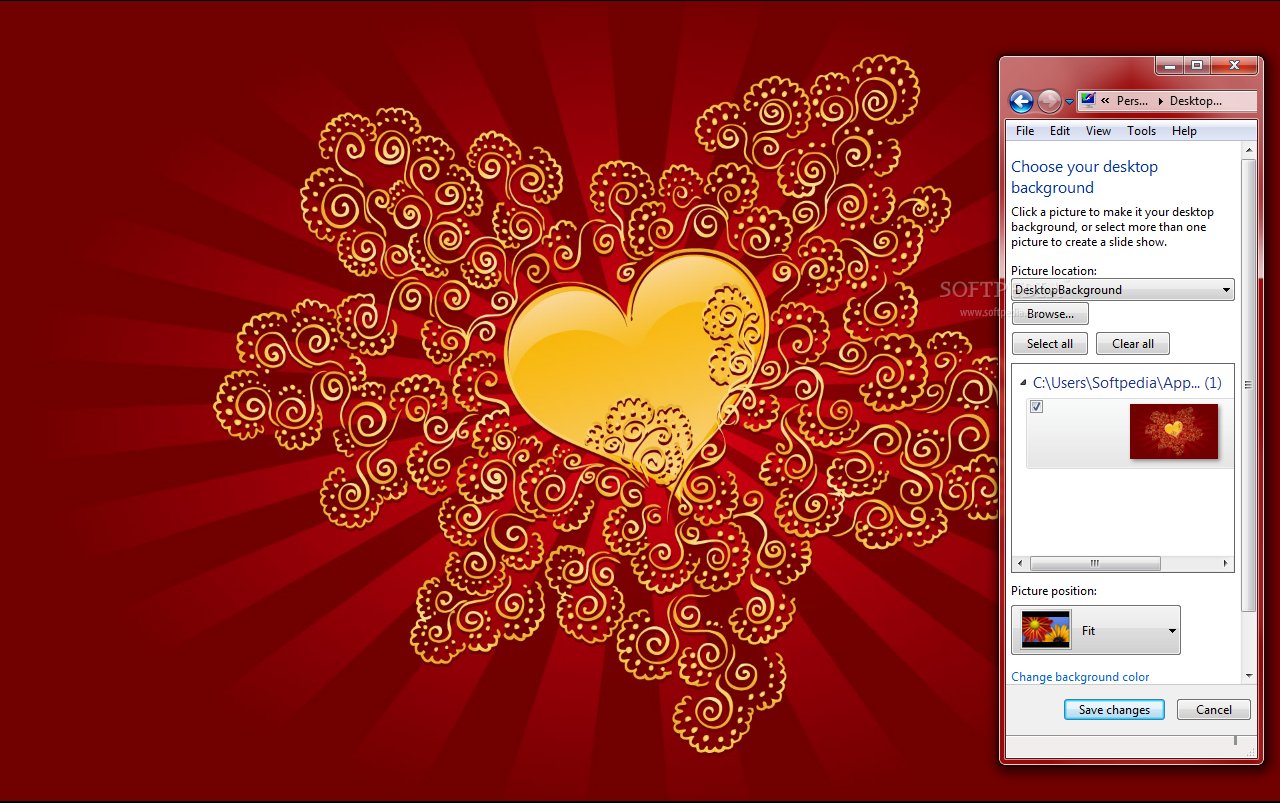Open the Picture position Fit dropdown

click(1096, 630)
